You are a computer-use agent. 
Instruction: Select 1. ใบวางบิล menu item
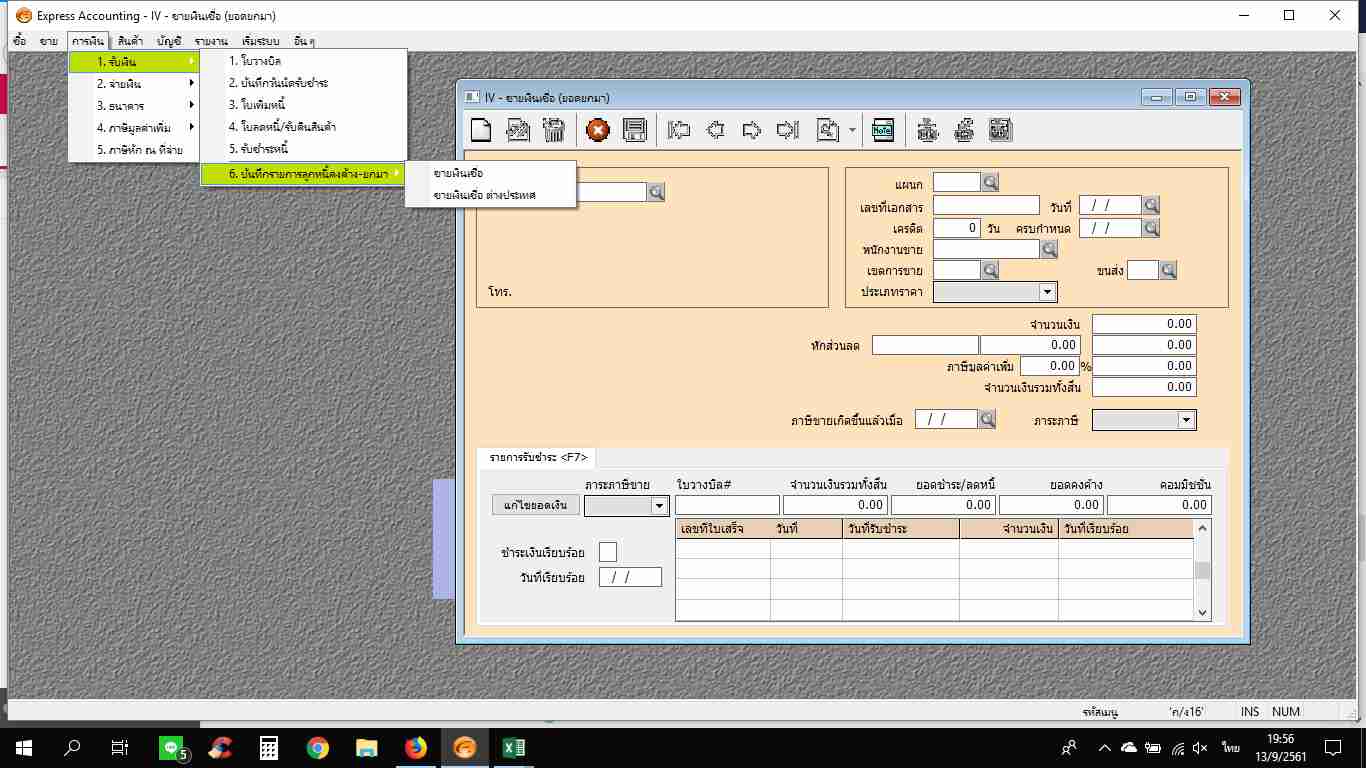304,62
